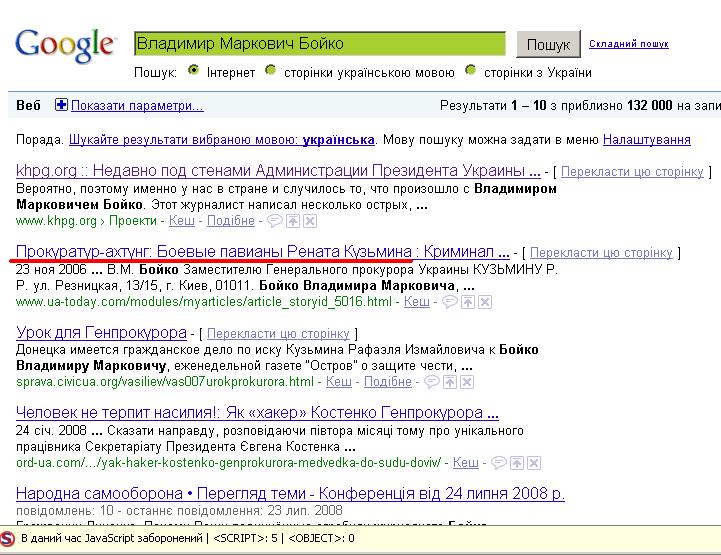The height and width of the screenshot is (555, 721).
Task: Click the www.khpg.org › Проекти URL text
Action: coord(86,221)
